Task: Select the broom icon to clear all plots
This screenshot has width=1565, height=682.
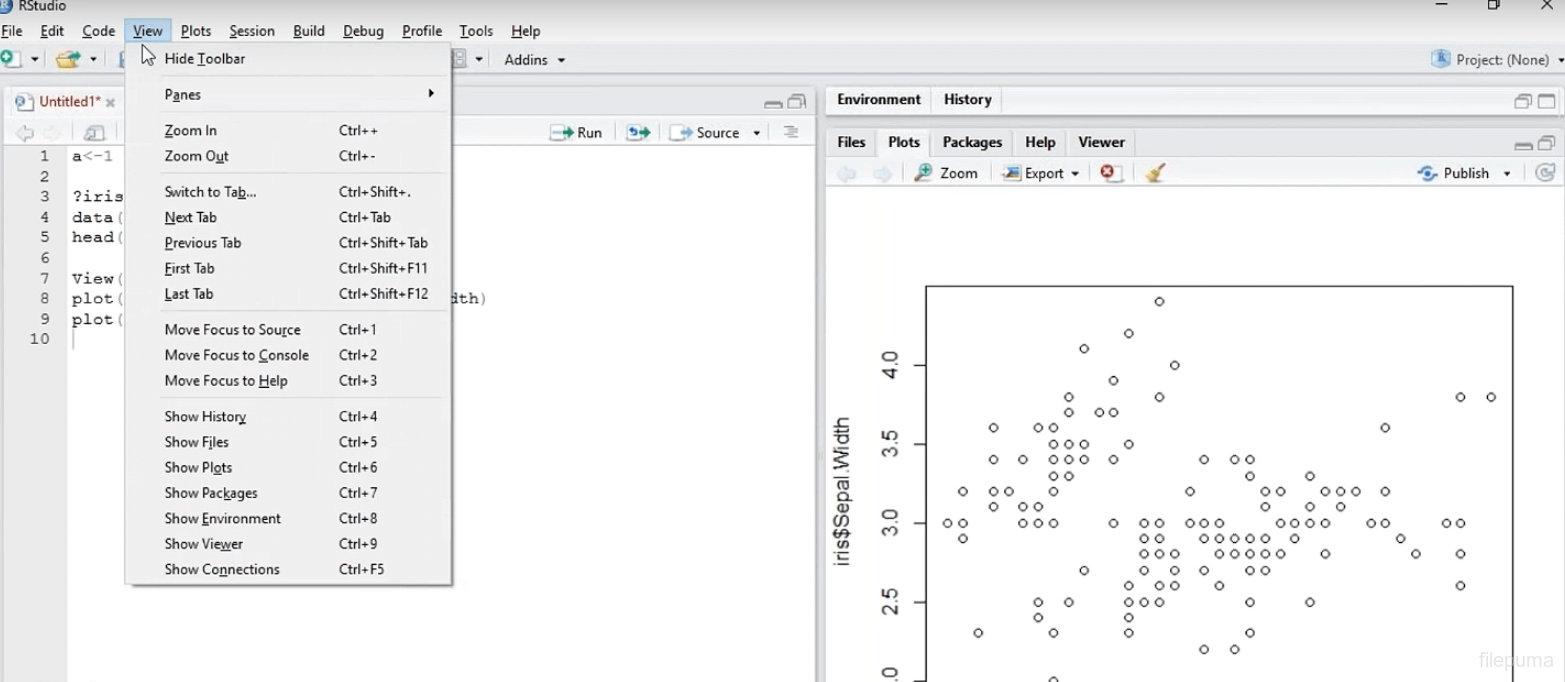Action: coord(1154,172)
